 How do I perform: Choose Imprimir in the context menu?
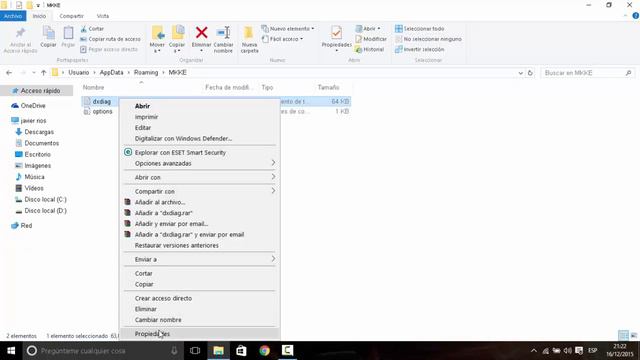click(x=147, y=117)
